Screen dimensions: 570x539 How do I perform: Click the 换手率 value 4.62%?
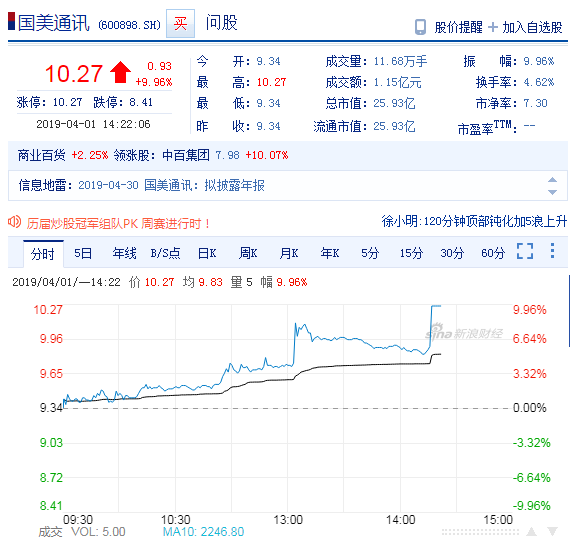539,83
